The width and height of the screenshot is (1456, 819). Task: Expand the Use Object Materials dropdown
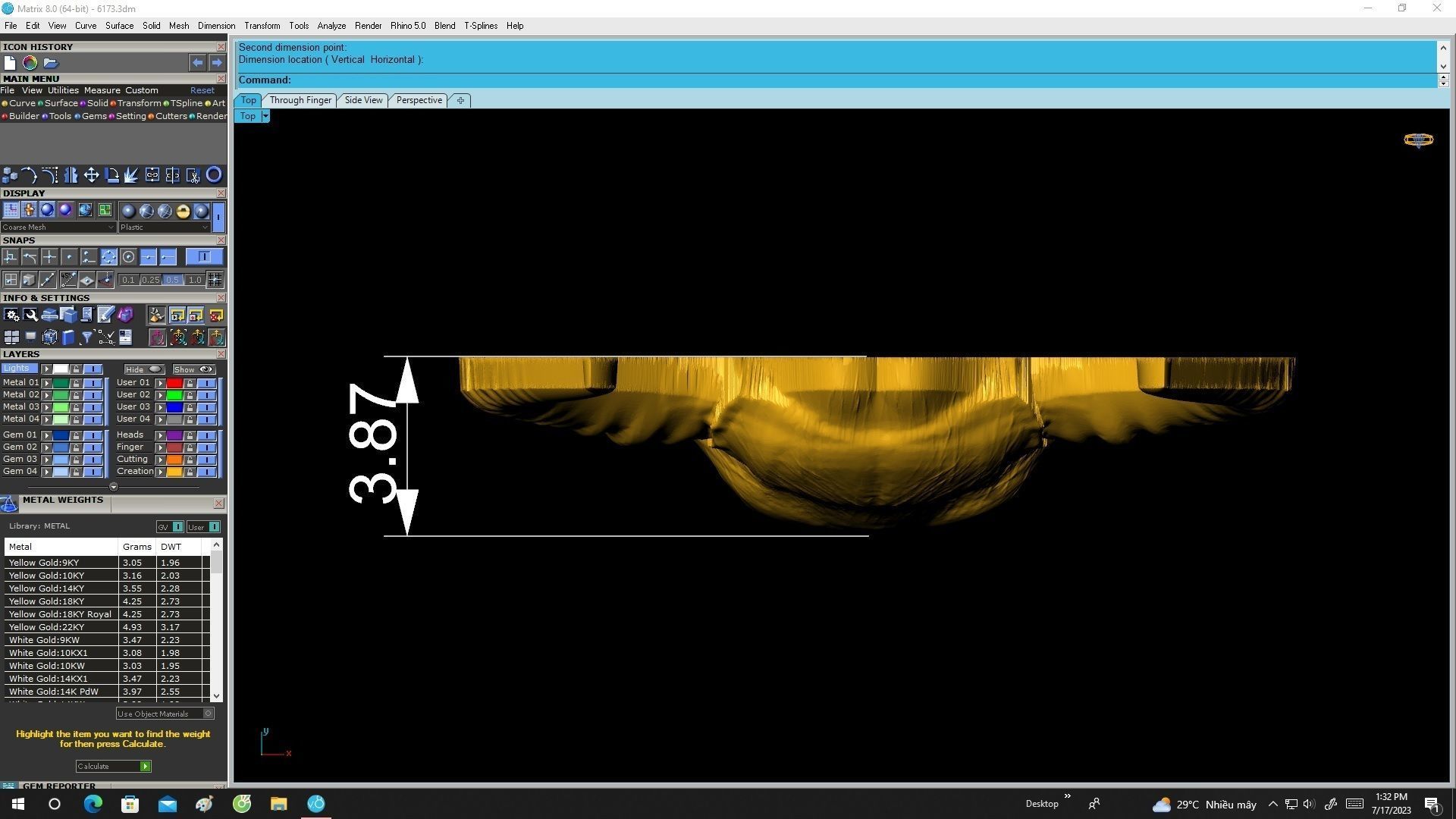click(x=209, y=714)
